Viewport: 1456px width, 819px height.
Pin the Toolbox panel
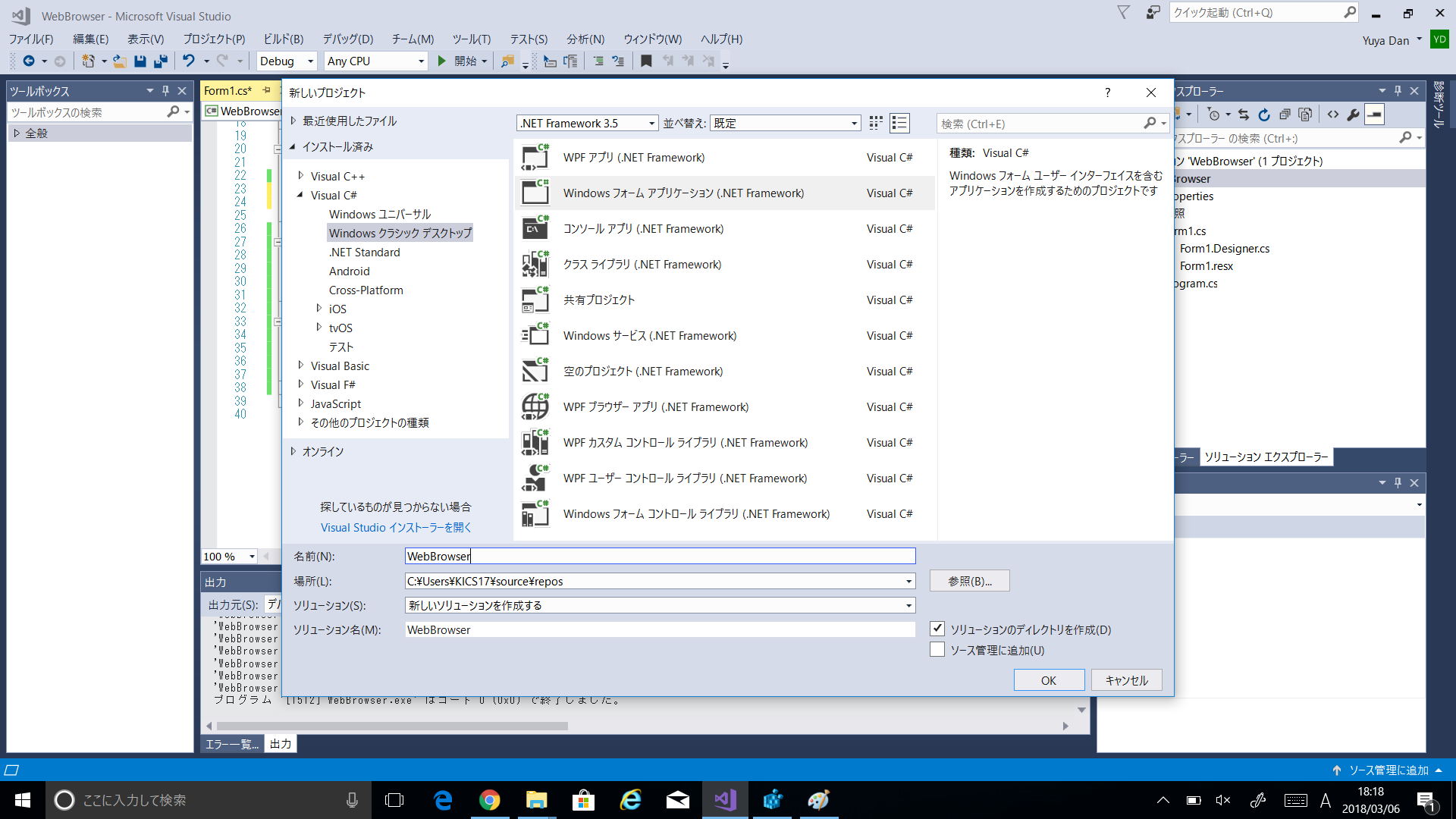click(165, 91)
